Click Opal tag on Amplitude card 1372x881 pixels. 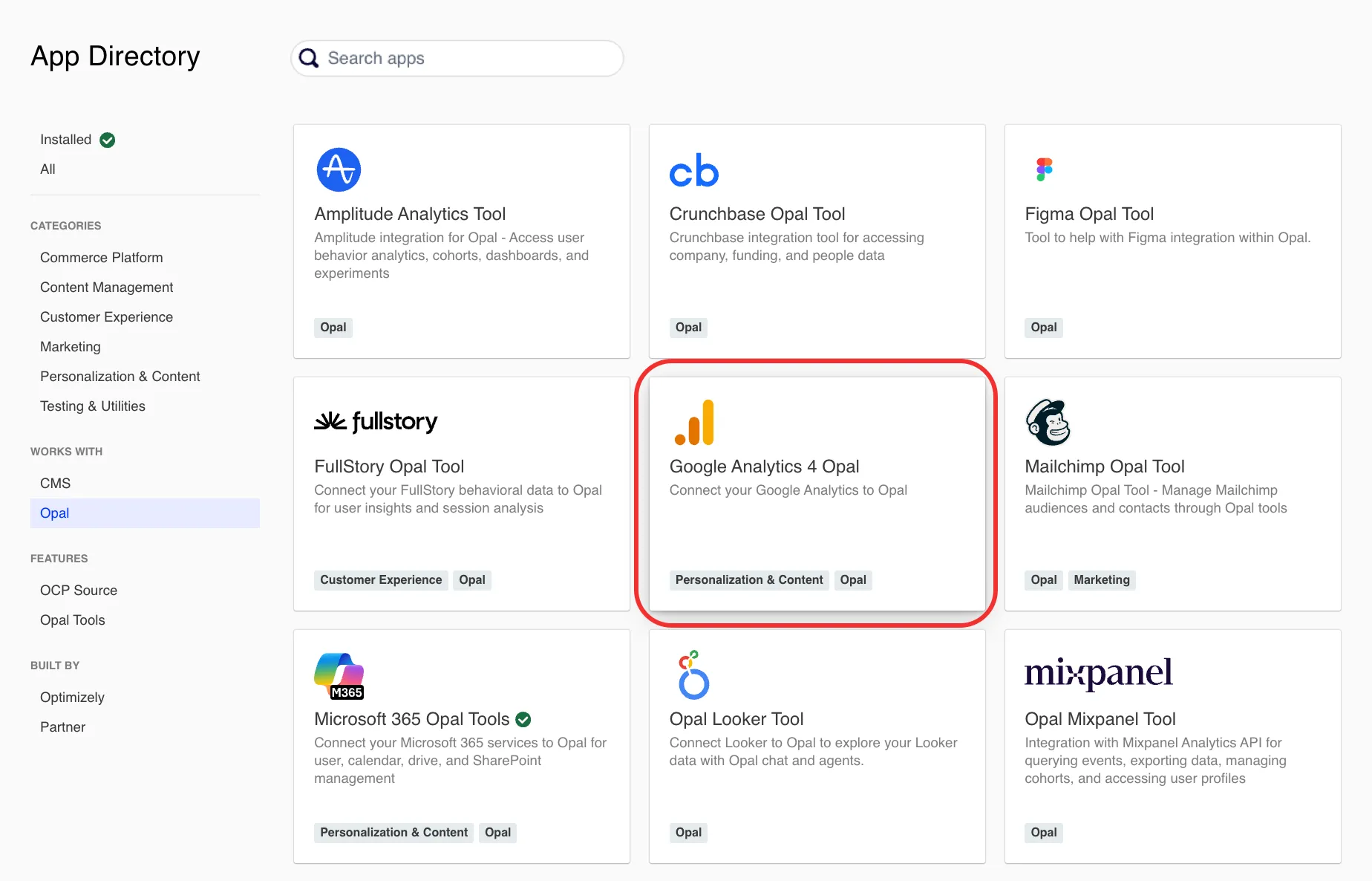pyautogui.click(x=333, y=328)
